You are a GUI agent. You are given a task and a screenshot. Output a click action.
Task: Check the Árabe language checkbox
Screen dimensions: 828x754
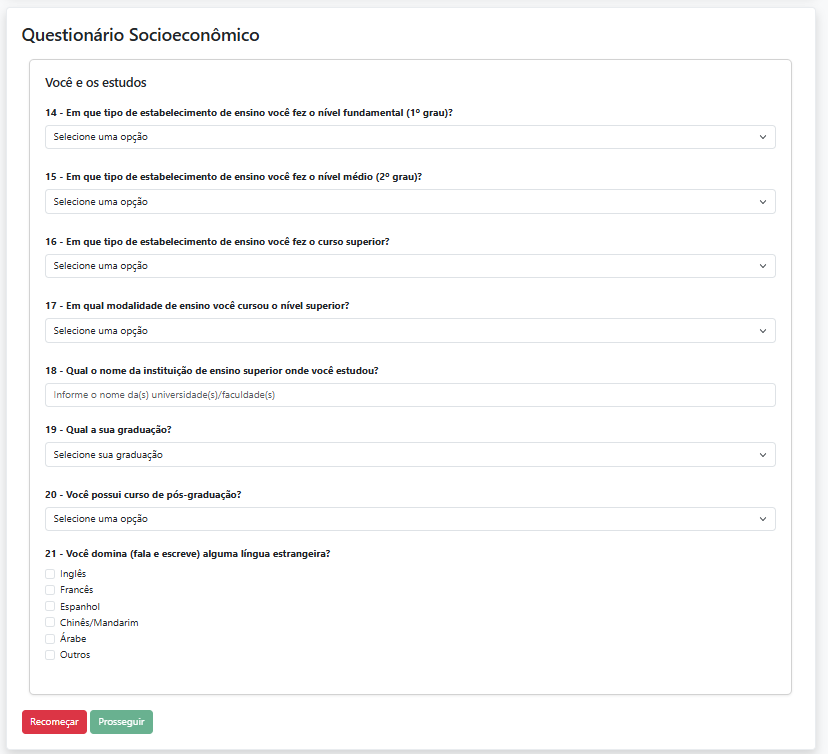pyautogui.click(x=50, y=639)
